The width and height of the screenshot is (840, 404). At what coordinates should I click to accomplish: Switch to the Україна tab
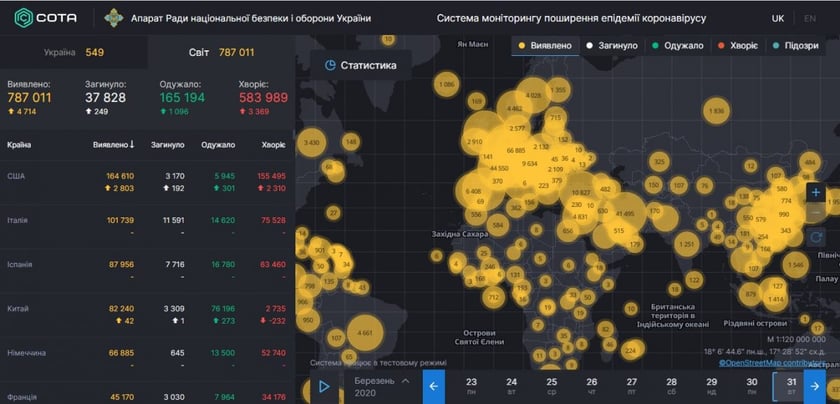(73, 51)
